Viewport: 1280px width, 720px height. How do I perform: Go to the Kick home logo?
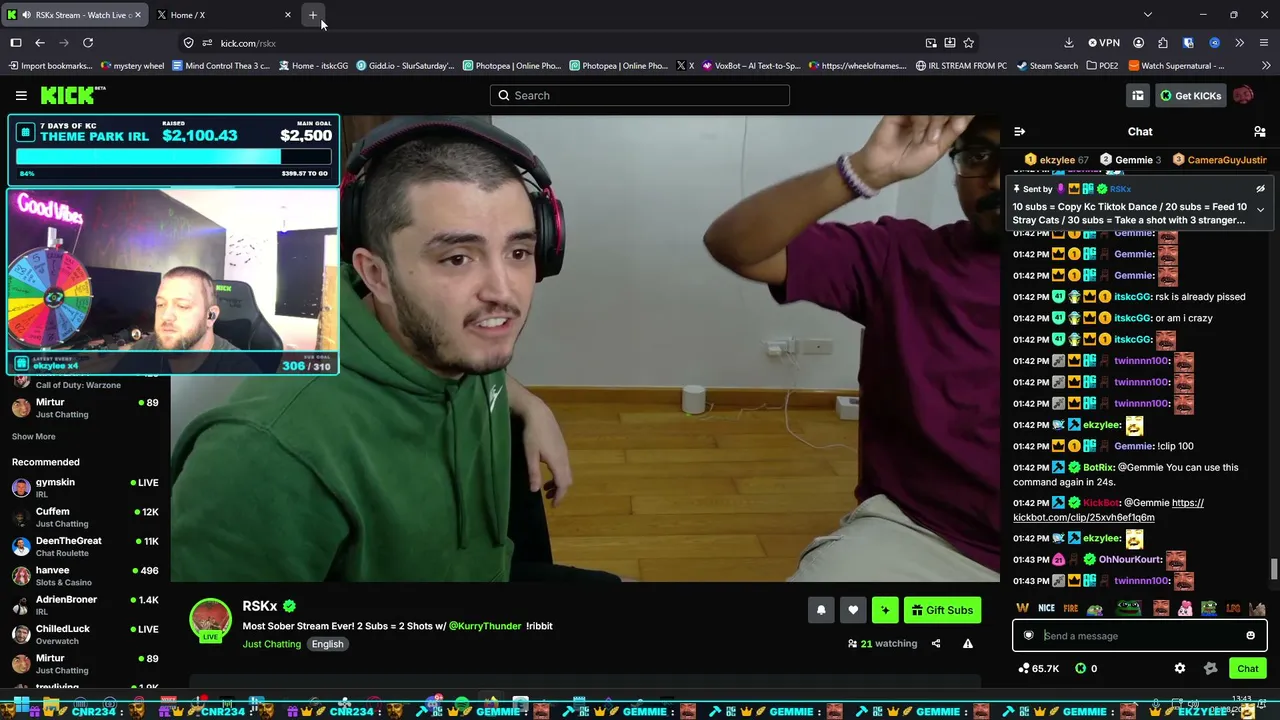73,95
